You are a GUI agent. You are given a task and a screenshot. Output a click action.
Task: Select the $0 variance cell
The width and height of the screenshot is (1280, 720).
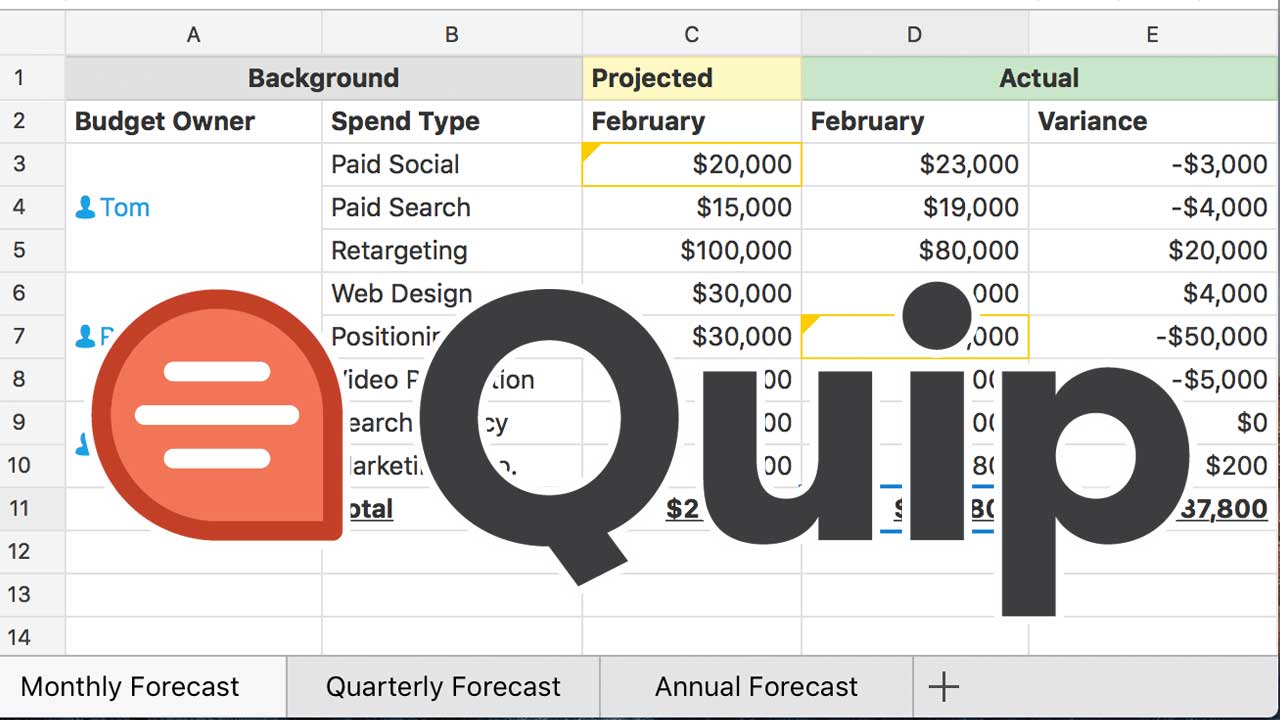pyautogui.click(x=1154, y=422)
